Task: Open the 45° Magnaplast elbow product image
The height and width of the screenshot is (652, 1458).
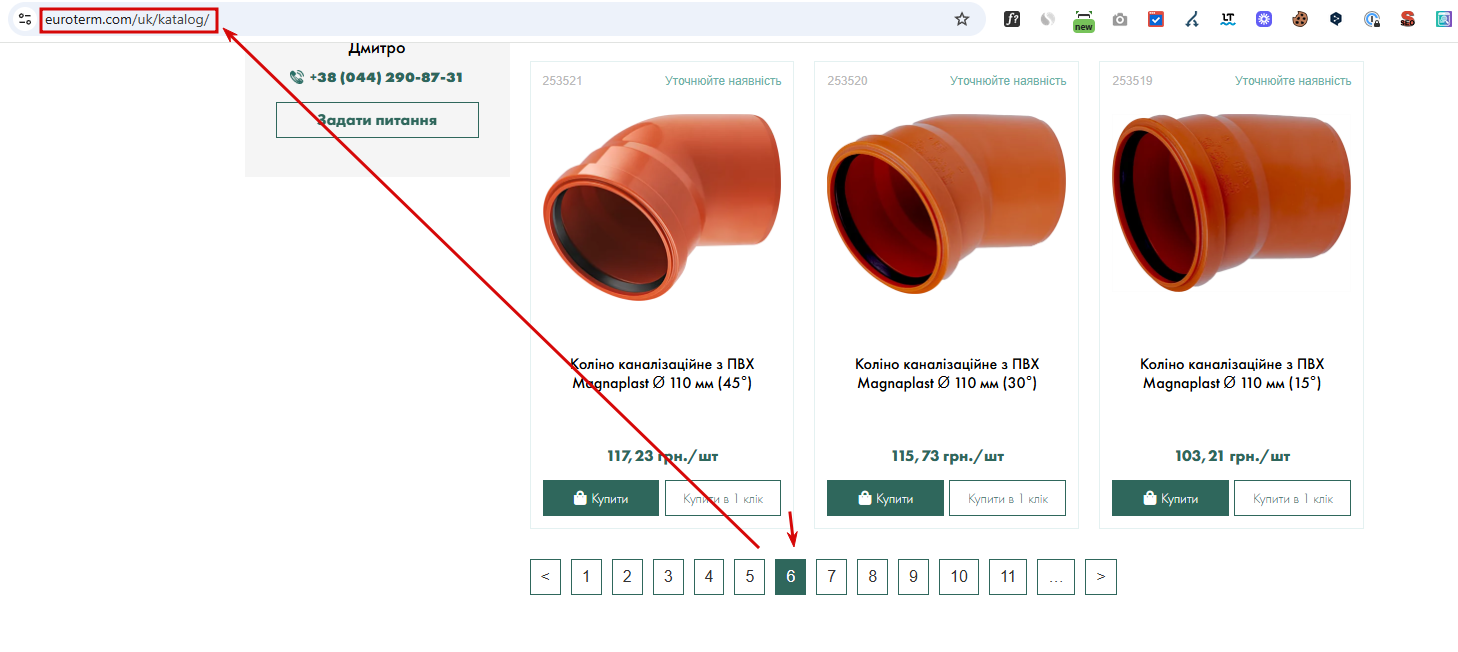Action: 662,206
